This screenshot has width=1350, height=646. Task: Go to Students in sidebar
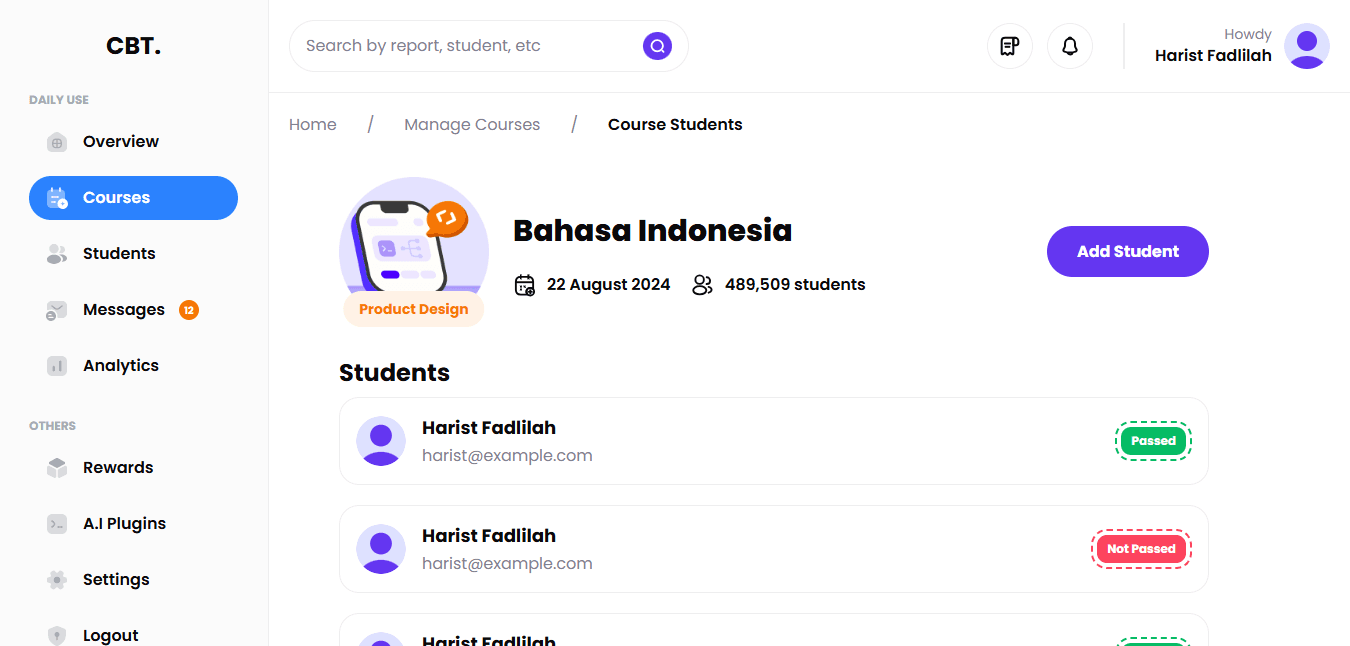click(118, 254)
